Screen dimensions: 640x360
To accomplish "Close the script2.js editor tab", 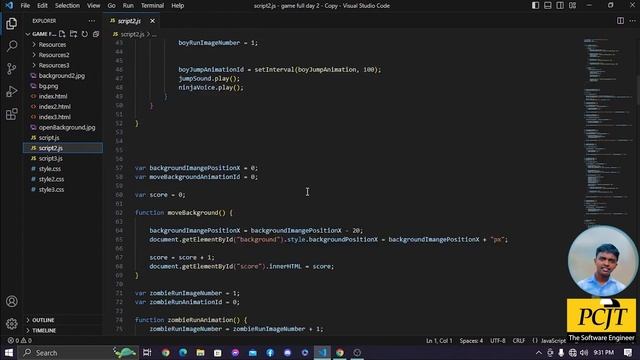I will pyautogui.click(x=152, y=21).
